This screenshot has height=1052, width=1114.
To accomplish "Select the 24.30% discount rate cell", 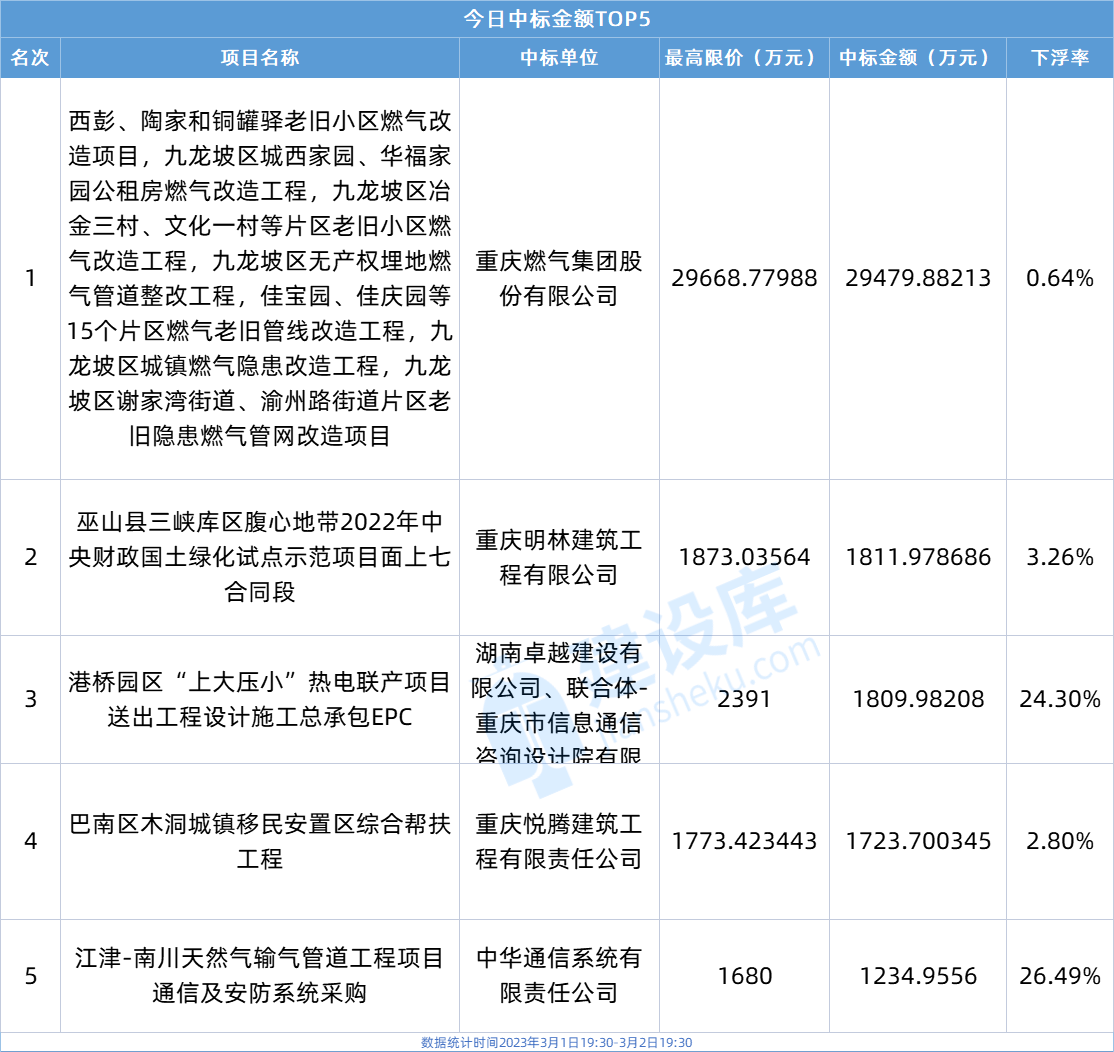I will (x=1059, y=699).
